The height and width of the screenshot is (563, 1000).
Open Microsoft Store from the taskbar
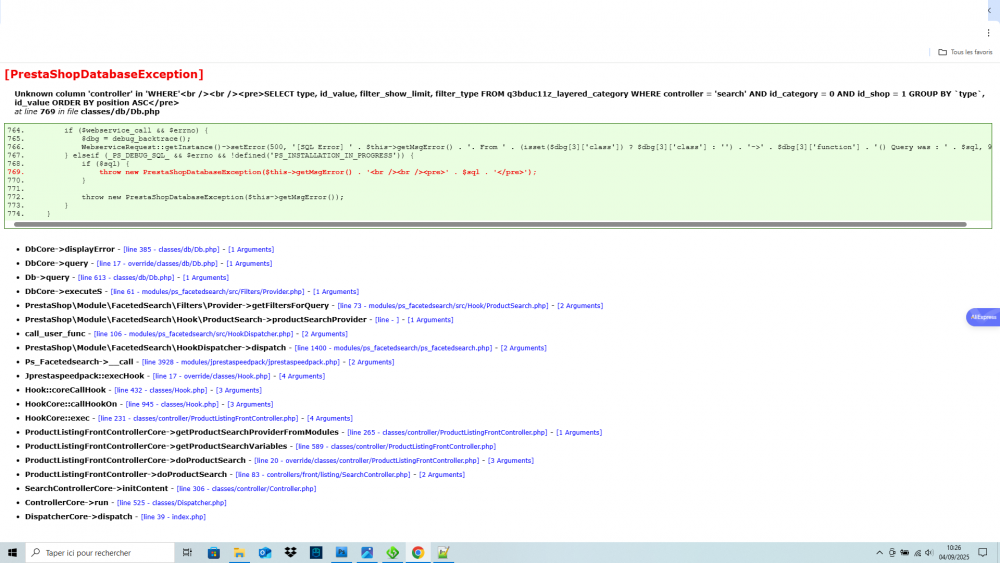pos(214,553)
